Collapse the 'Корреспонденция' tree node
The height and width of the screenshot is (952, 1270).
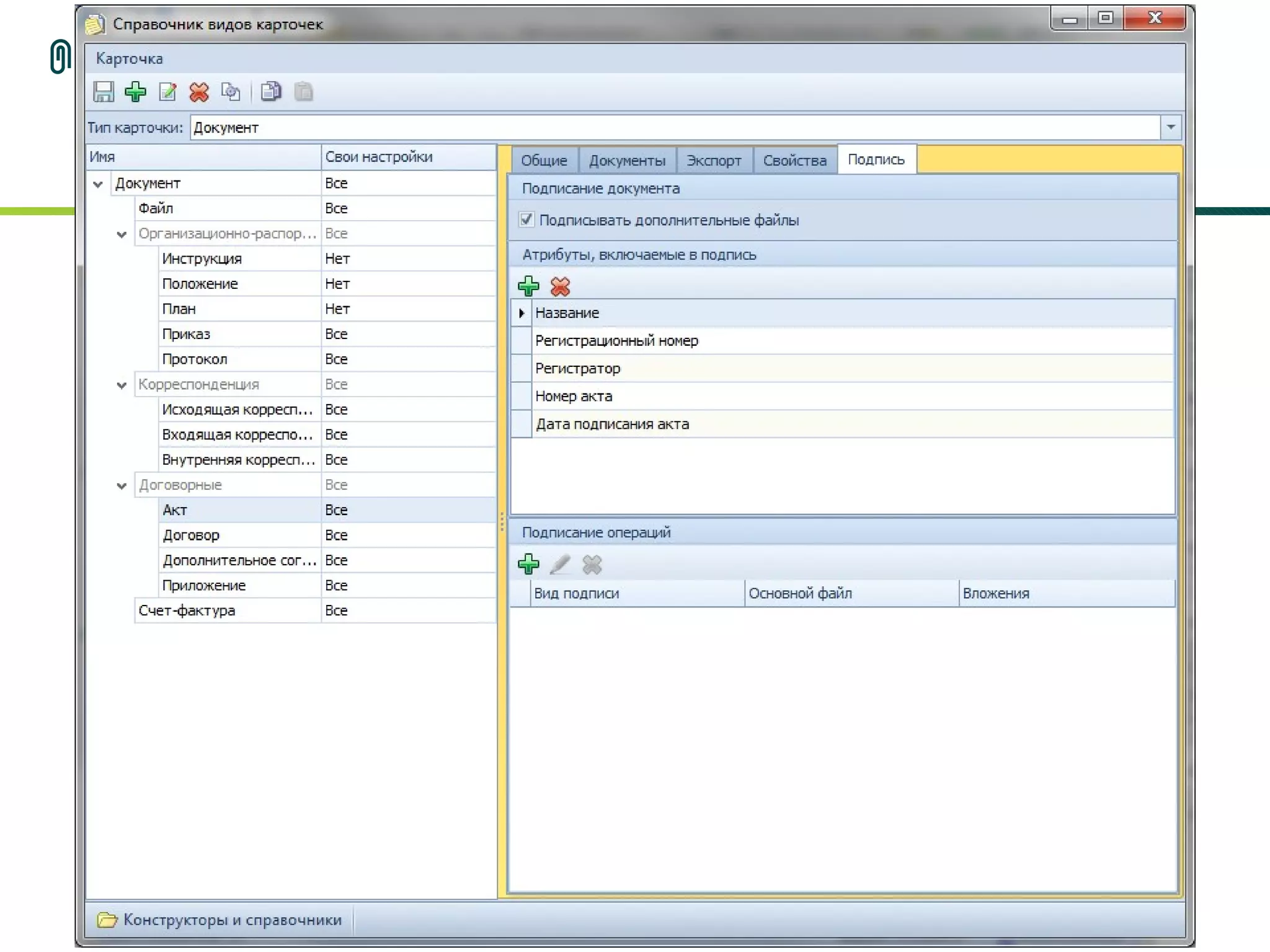point(122,385)
